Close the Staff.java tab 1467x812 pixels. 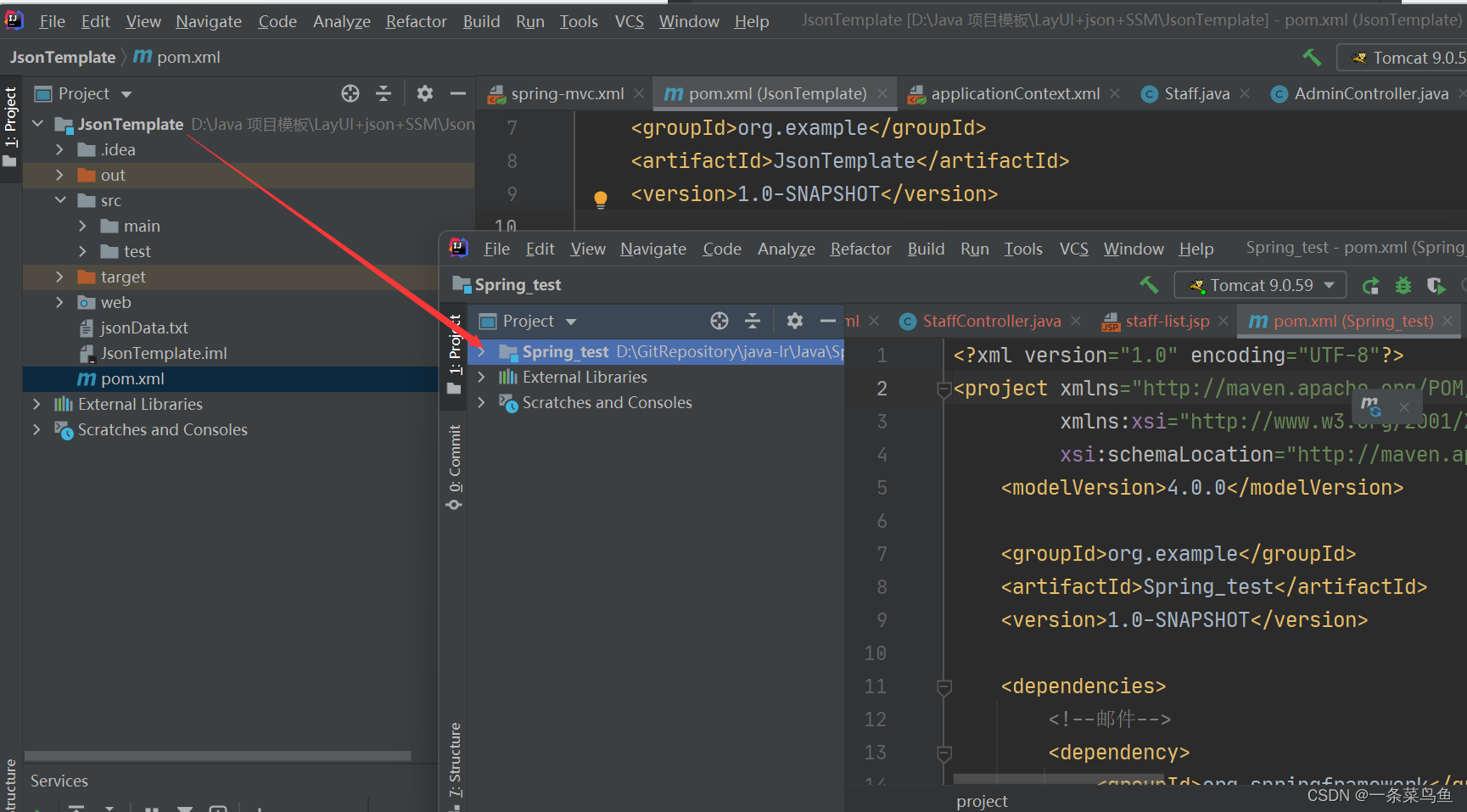[x=1245, y=93]
